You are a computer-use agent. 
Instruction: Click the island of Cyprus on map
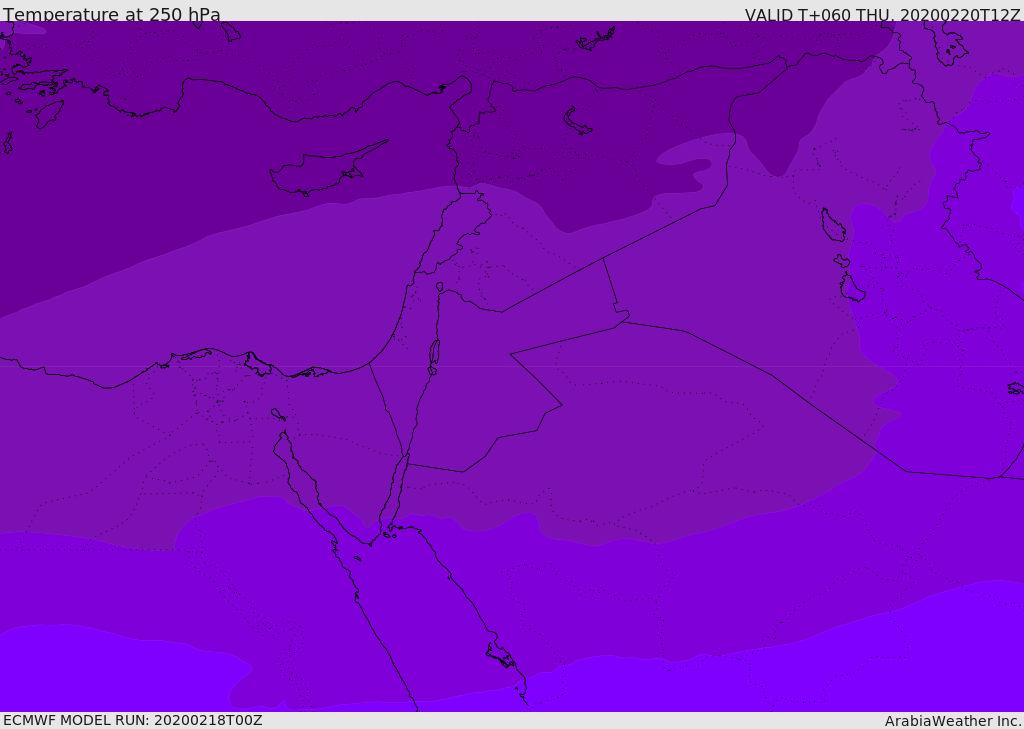(x=327, y=169)
